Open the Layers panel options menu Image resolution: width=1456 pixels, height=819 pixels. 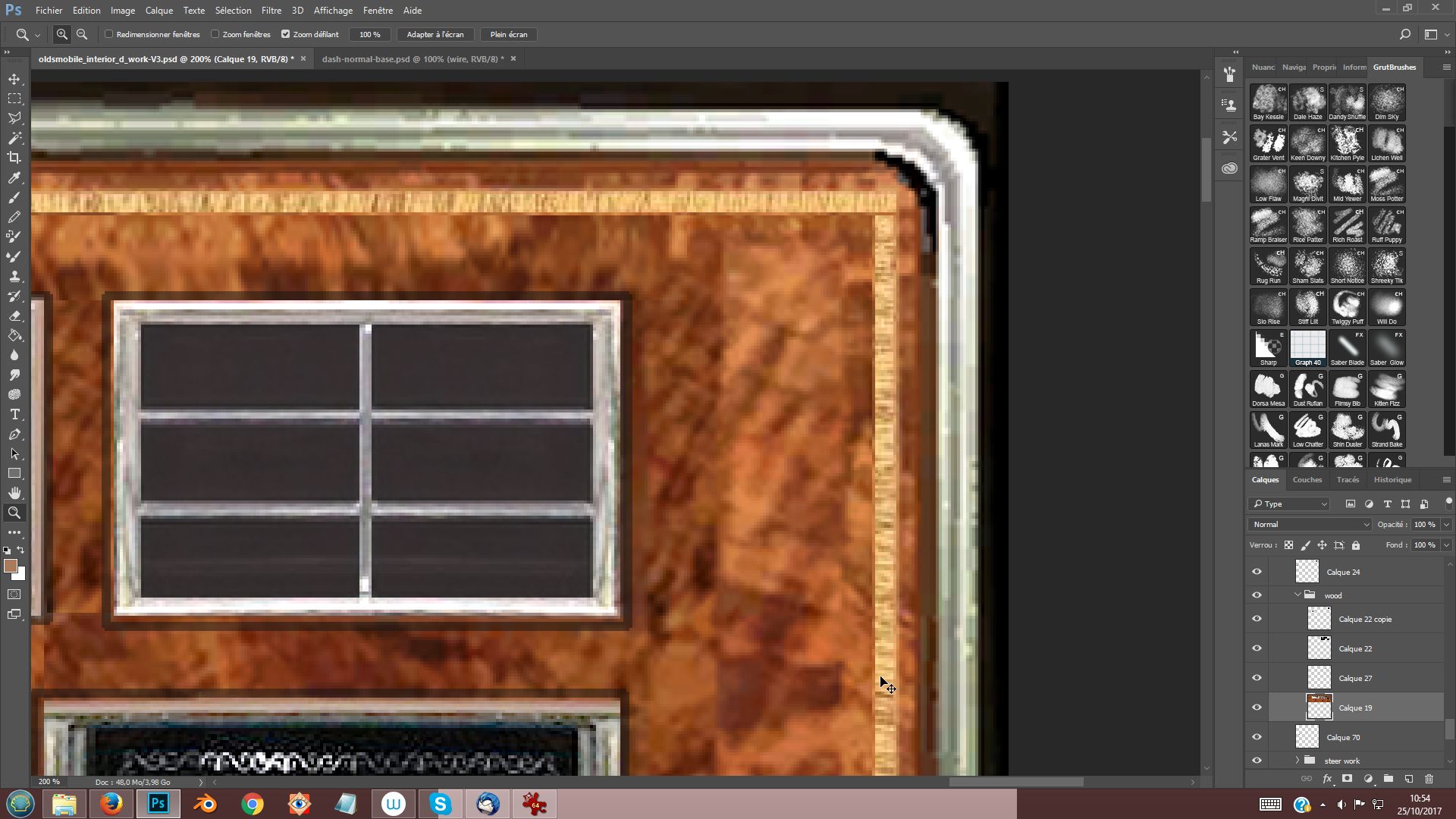[1446, 479]
